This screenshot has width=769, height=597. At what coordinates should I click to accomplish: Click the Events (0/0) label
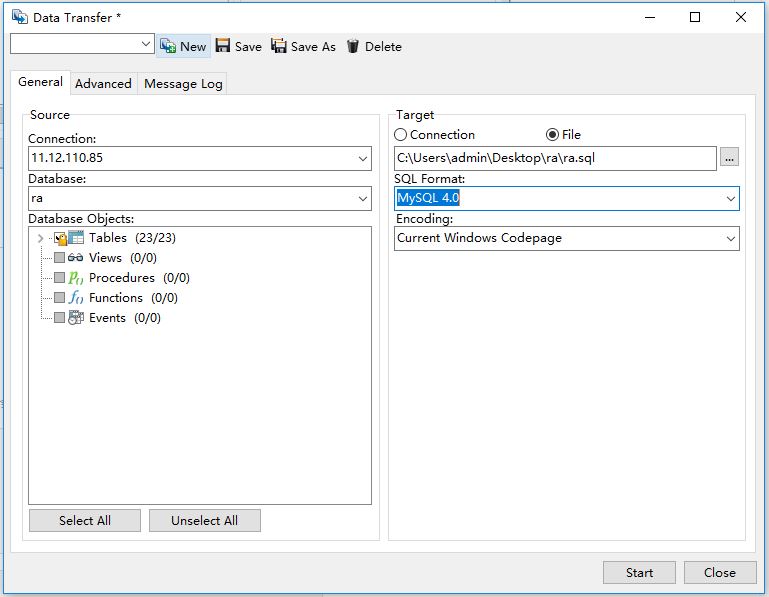click(x=125, y=318)
